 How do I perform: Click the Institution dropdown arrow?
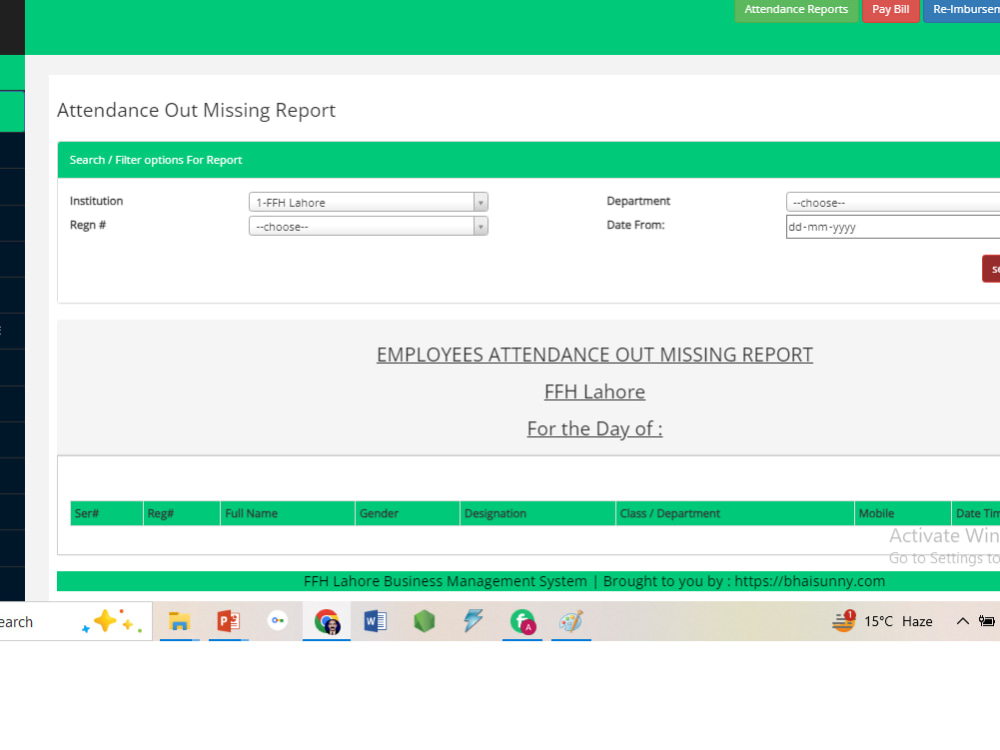click(x=481, y=202)
